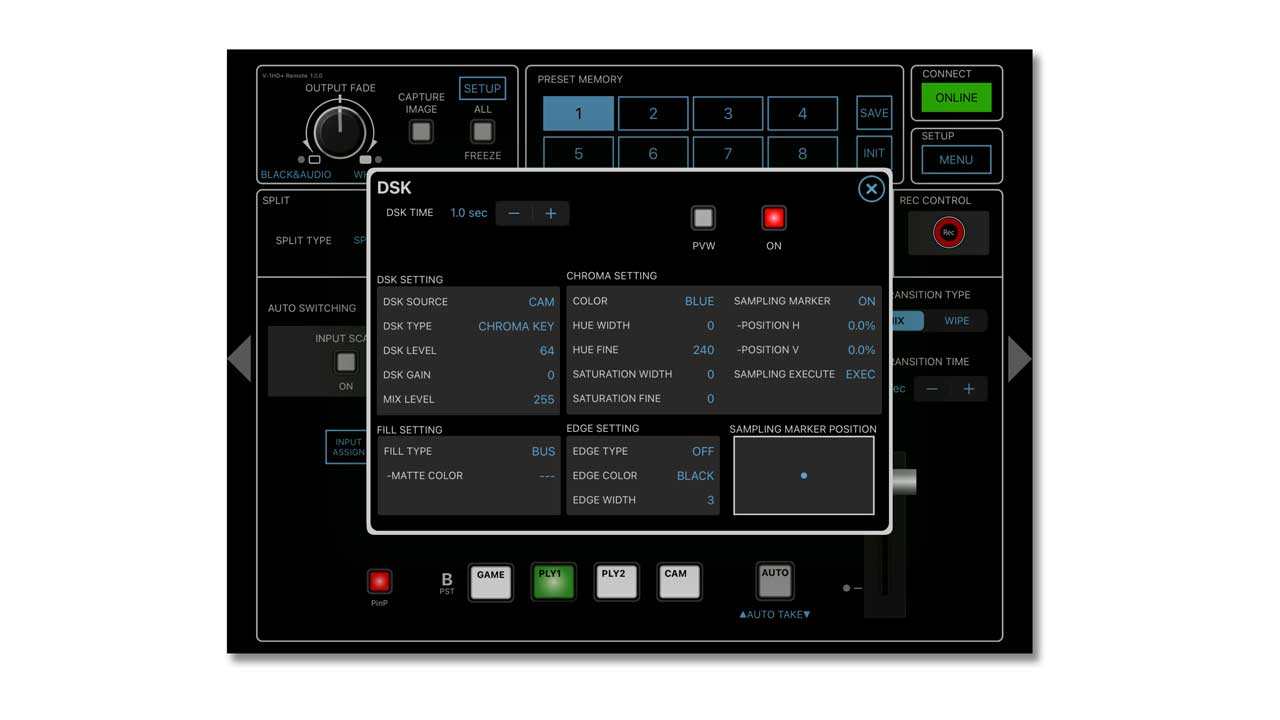Toggle the PinP red button

[379, 581]
